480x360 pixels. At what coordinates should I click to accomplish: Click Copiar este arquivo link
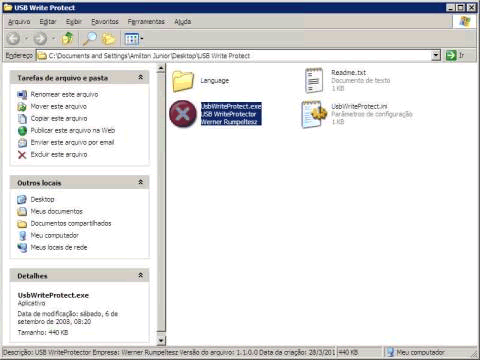tap(59, 119)
